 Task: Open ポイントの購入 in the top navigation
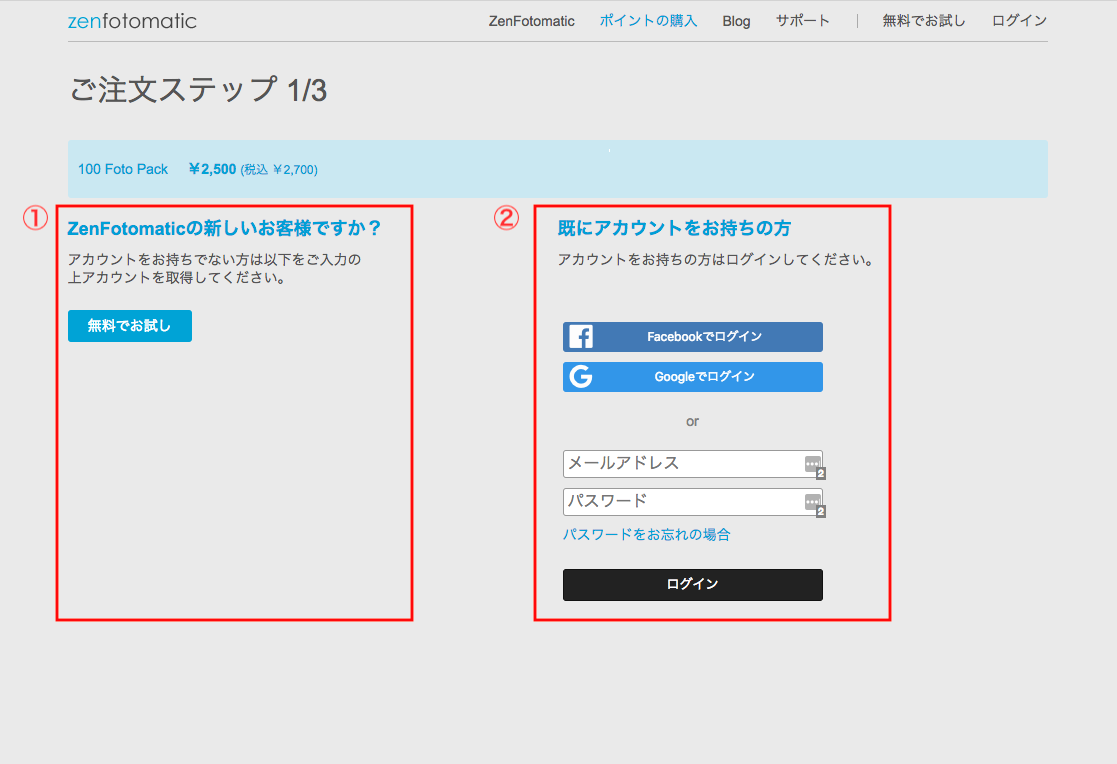(x=648, y=21)
